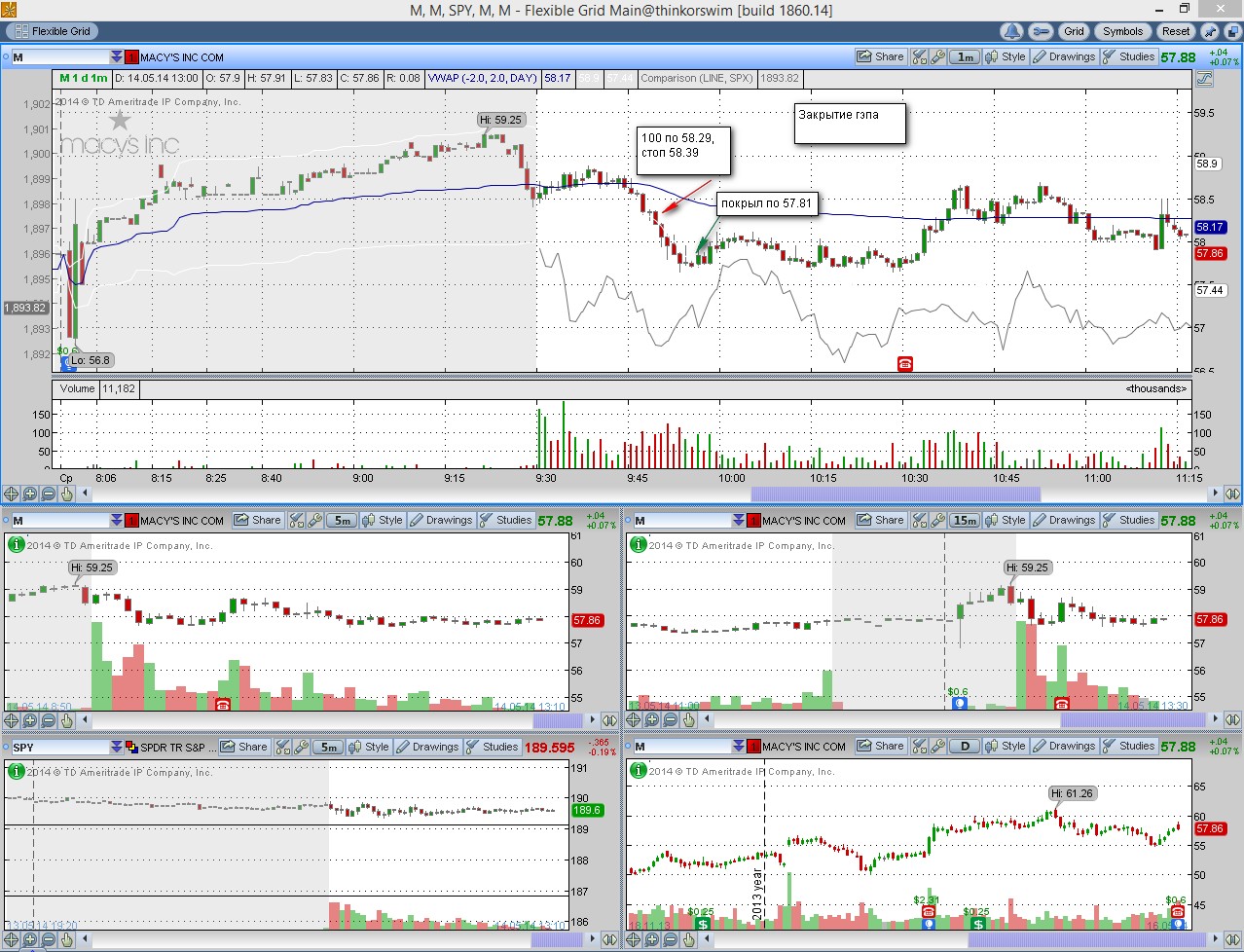
Task: Click info icon on SPY chart
Action: tap(16, 770)
